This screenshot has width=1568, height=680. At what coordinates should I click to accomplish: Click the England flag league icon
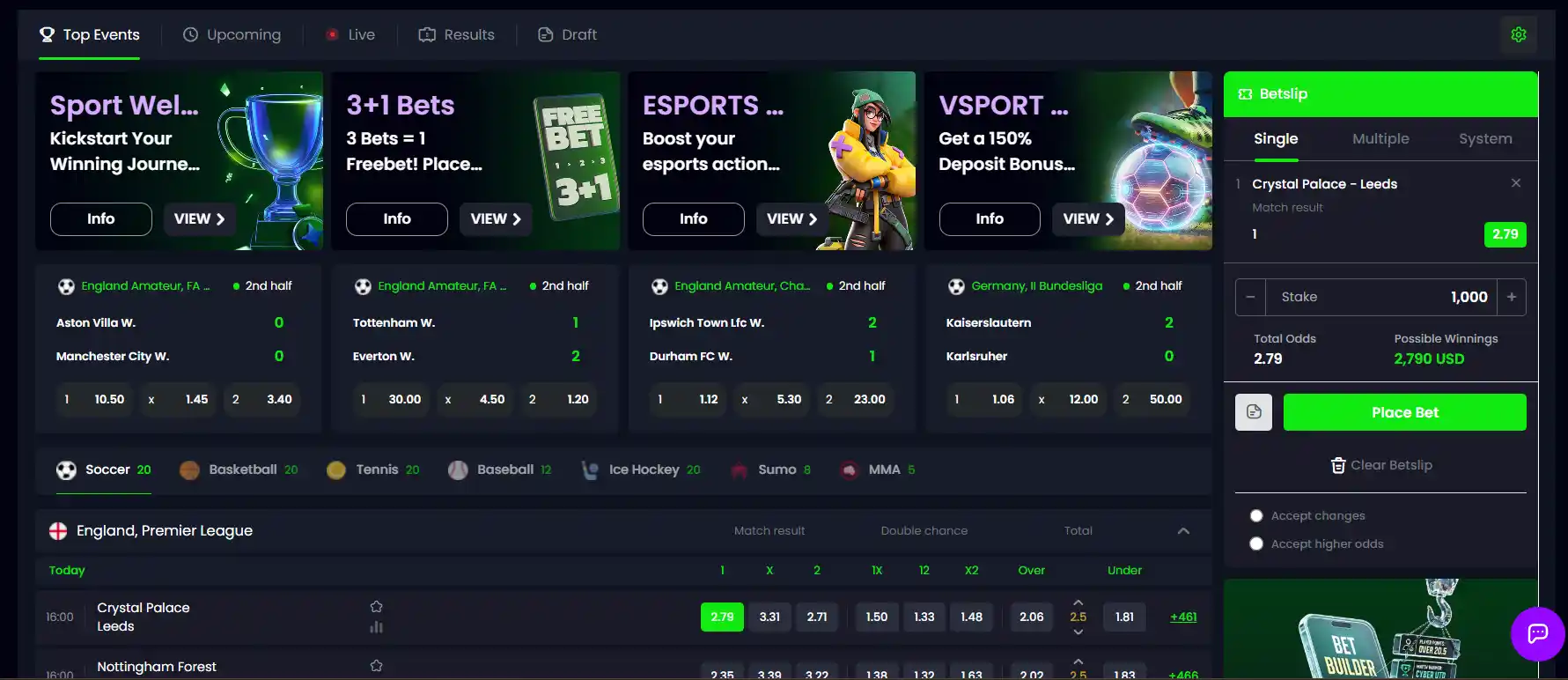(58, 531)
